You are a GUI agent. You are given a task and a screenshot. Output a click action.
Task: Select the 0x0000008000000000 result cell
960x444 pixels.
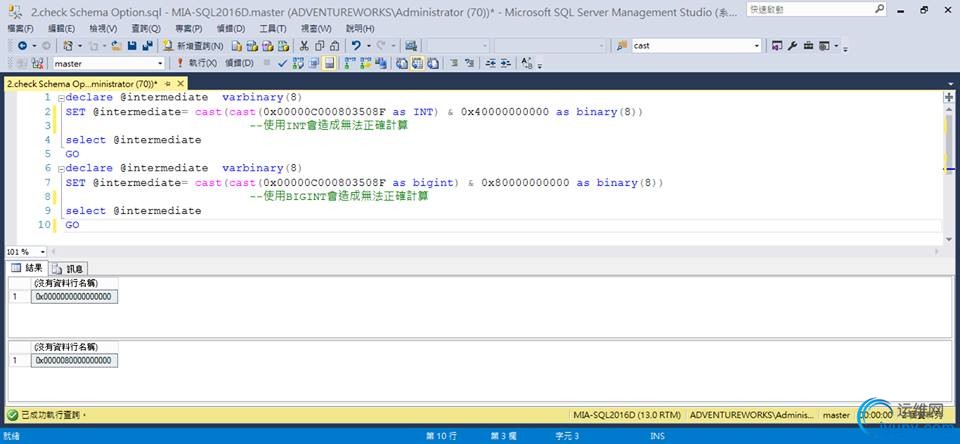(74, 360)
